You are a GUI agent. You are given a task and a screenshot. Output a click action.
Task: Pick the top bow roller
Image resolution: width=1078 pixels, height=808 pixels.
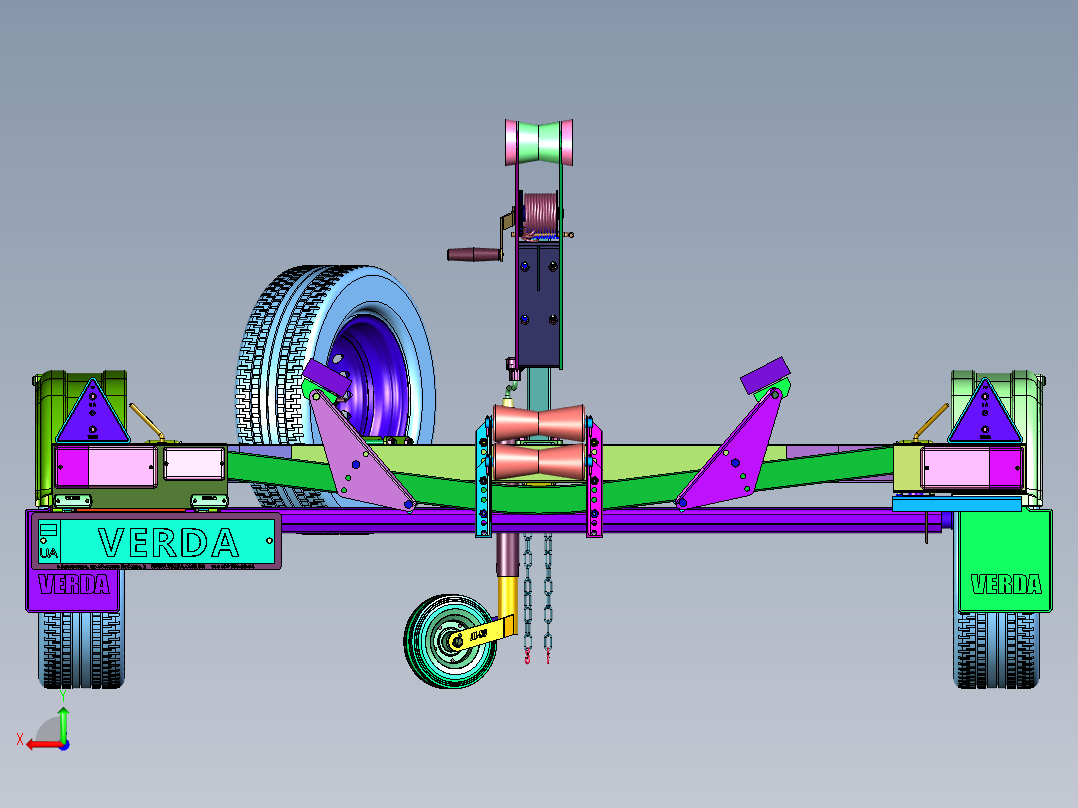(x=539, y=142)
